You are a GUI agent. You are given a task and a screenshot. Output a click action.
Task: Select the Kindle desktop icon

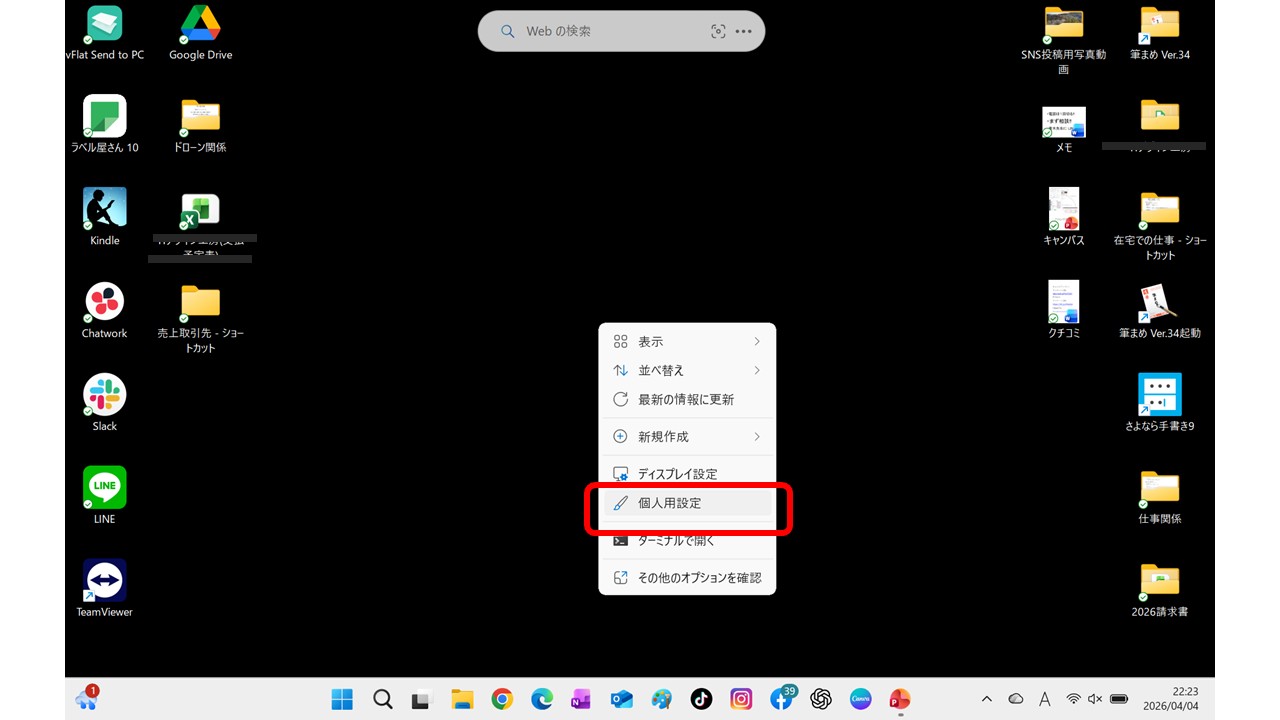pos(105,211)
